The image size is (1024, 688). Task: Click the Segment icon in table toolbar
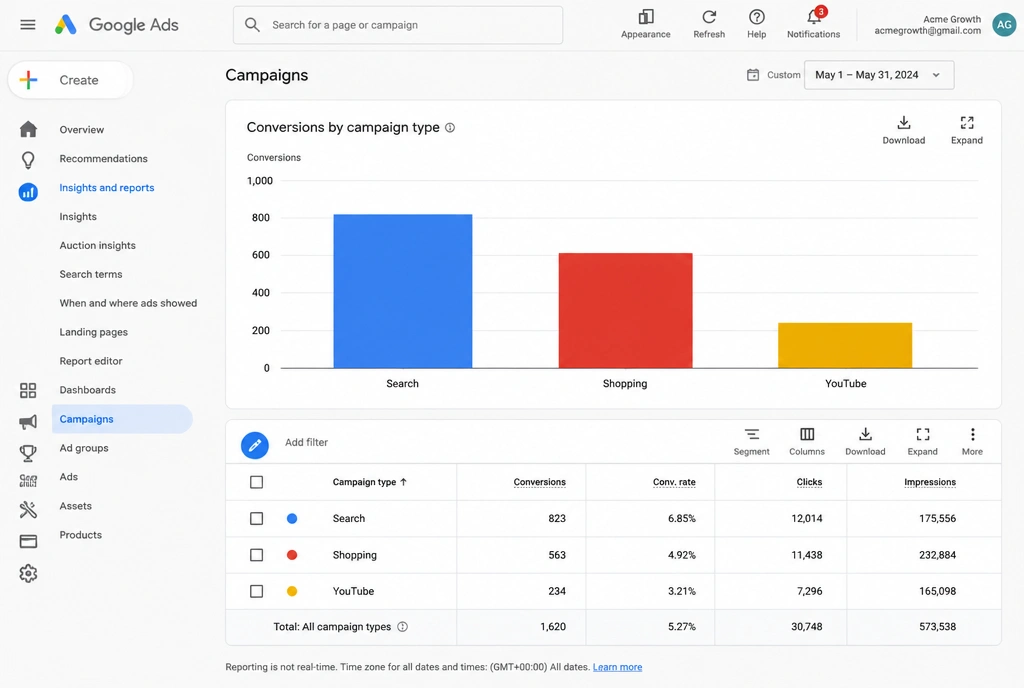[752, 435]
